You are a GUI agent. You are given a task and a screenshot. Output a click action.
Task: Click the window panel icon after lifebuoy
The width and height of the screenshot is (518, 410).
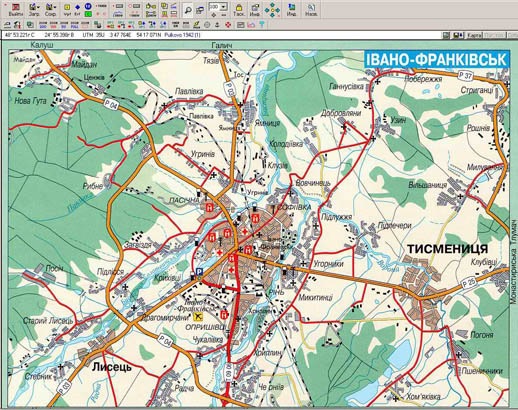coord(241,25)
